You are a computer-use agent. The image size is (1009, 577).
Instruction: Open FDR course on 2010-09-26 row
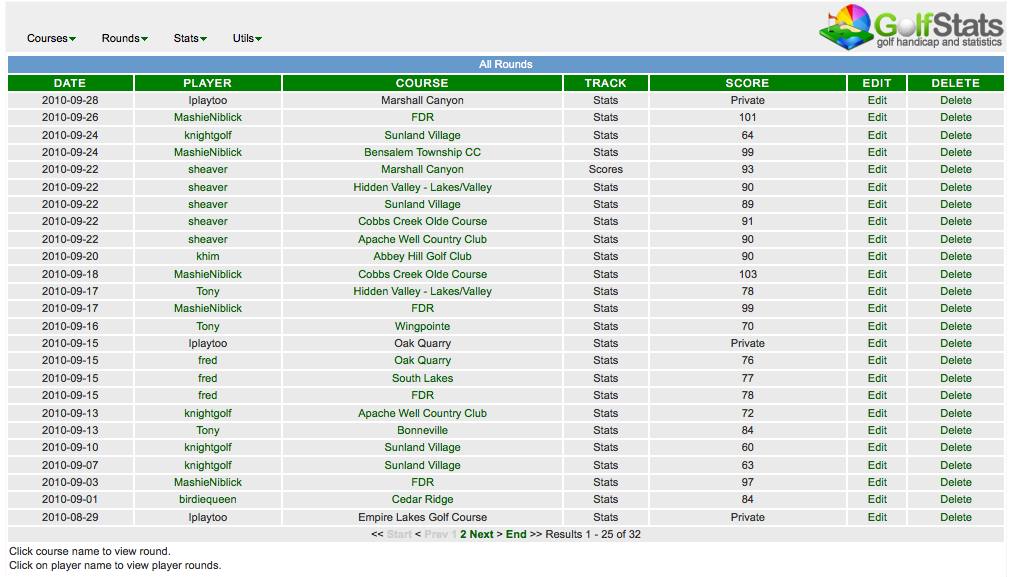[422, 118]
